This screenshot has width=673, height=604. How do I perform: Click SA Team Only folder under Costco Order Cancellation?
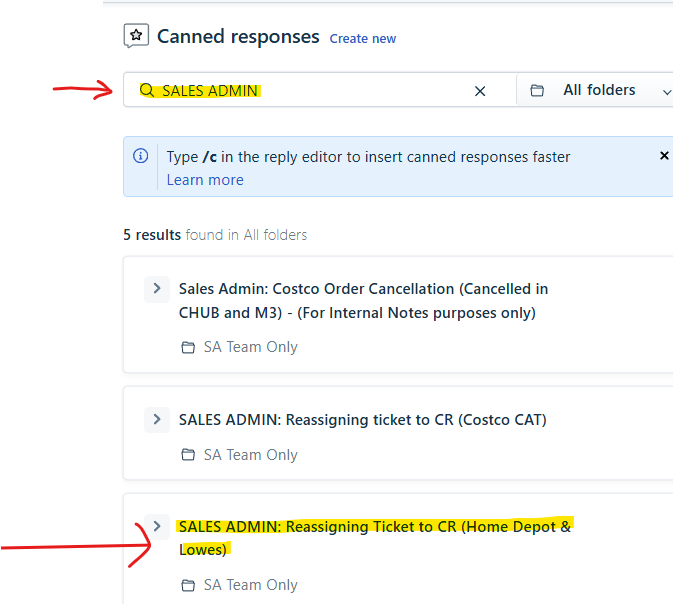point(250,347)
